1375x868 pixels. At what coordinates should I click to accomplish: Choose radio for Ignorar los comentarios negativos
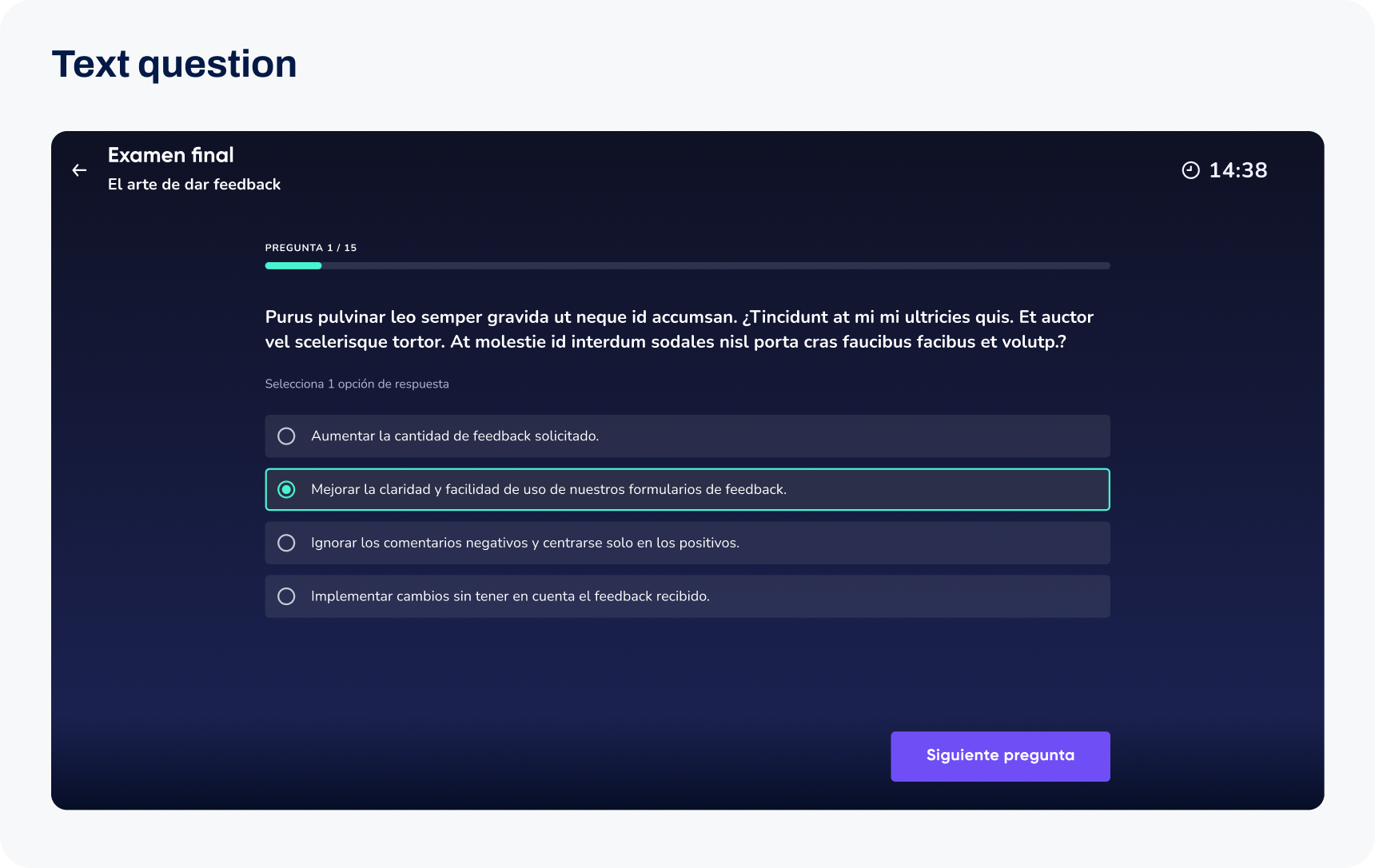tap(286, 543)
